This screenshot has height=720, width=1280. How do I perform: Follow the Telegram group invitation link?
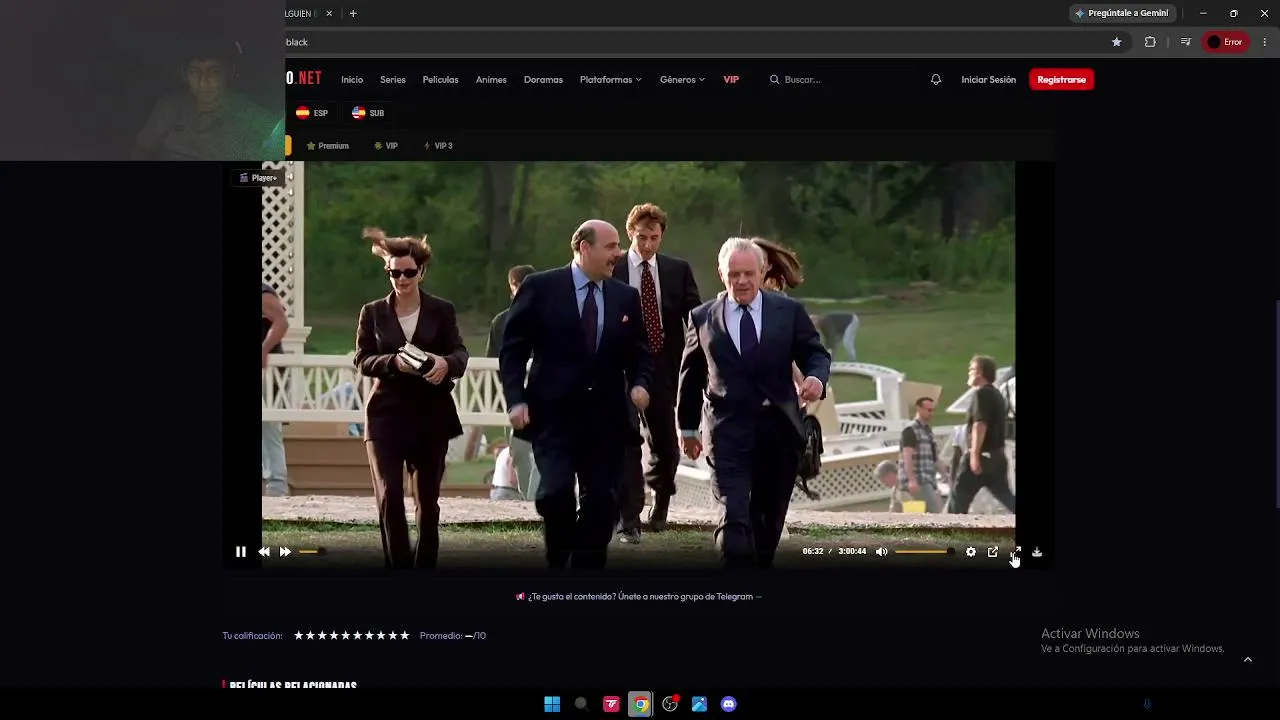click(x=639, y=597)
